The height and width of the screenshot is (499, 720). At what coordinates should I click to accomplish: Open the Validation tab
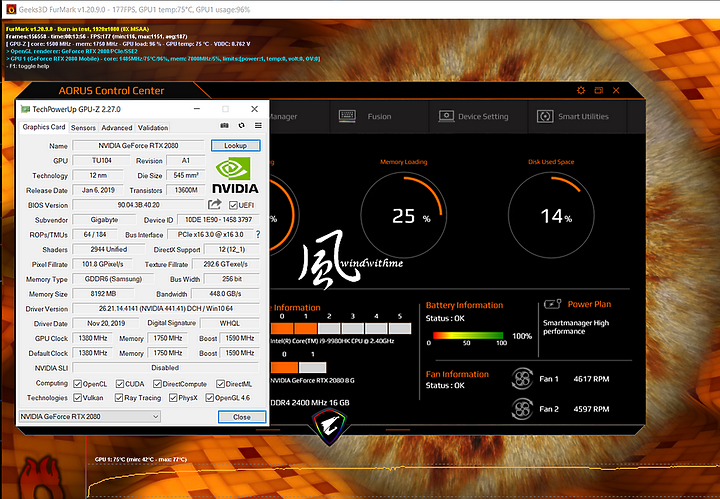pyautogui.click(x=153, y=128)
